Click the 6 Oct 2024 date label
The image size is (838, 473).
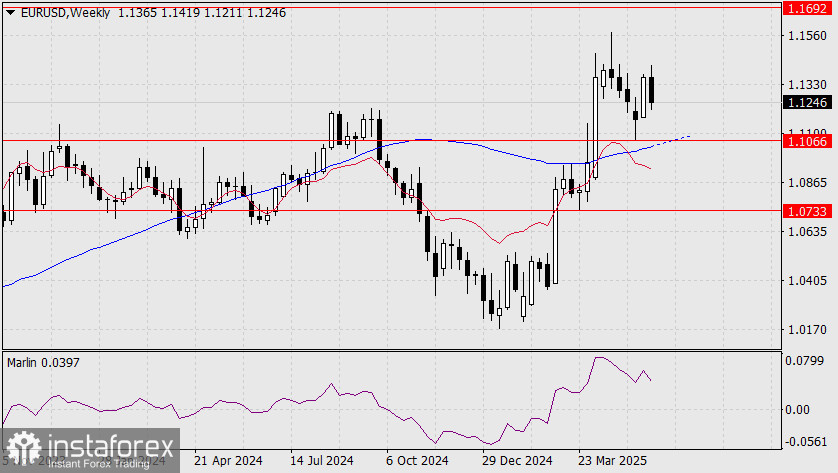417,461
